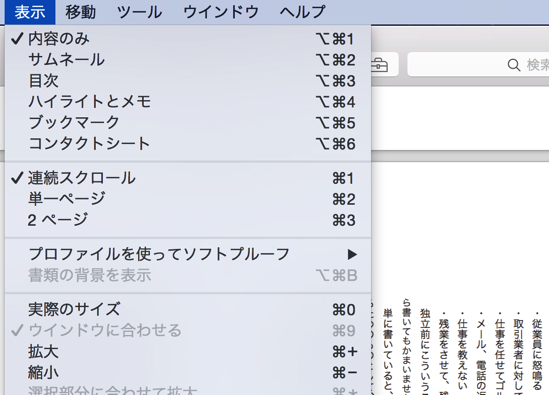Choose 目次 sidebar view
The image size is (549, 395).
188,81
